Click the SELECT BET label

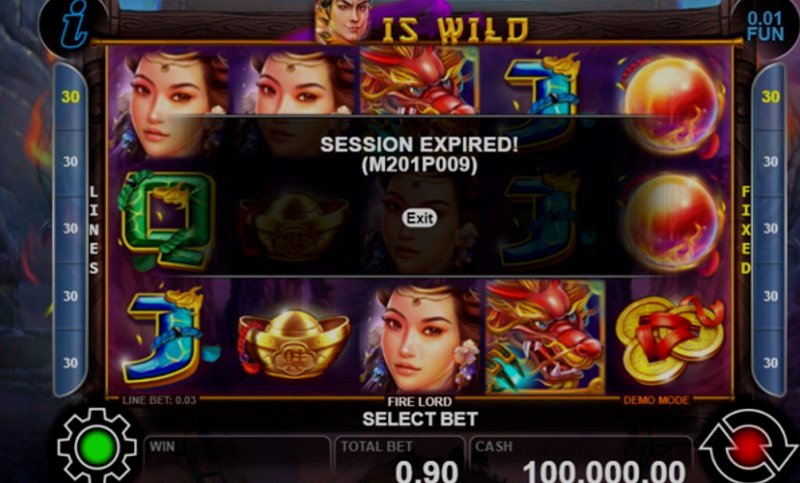(420, 419)
